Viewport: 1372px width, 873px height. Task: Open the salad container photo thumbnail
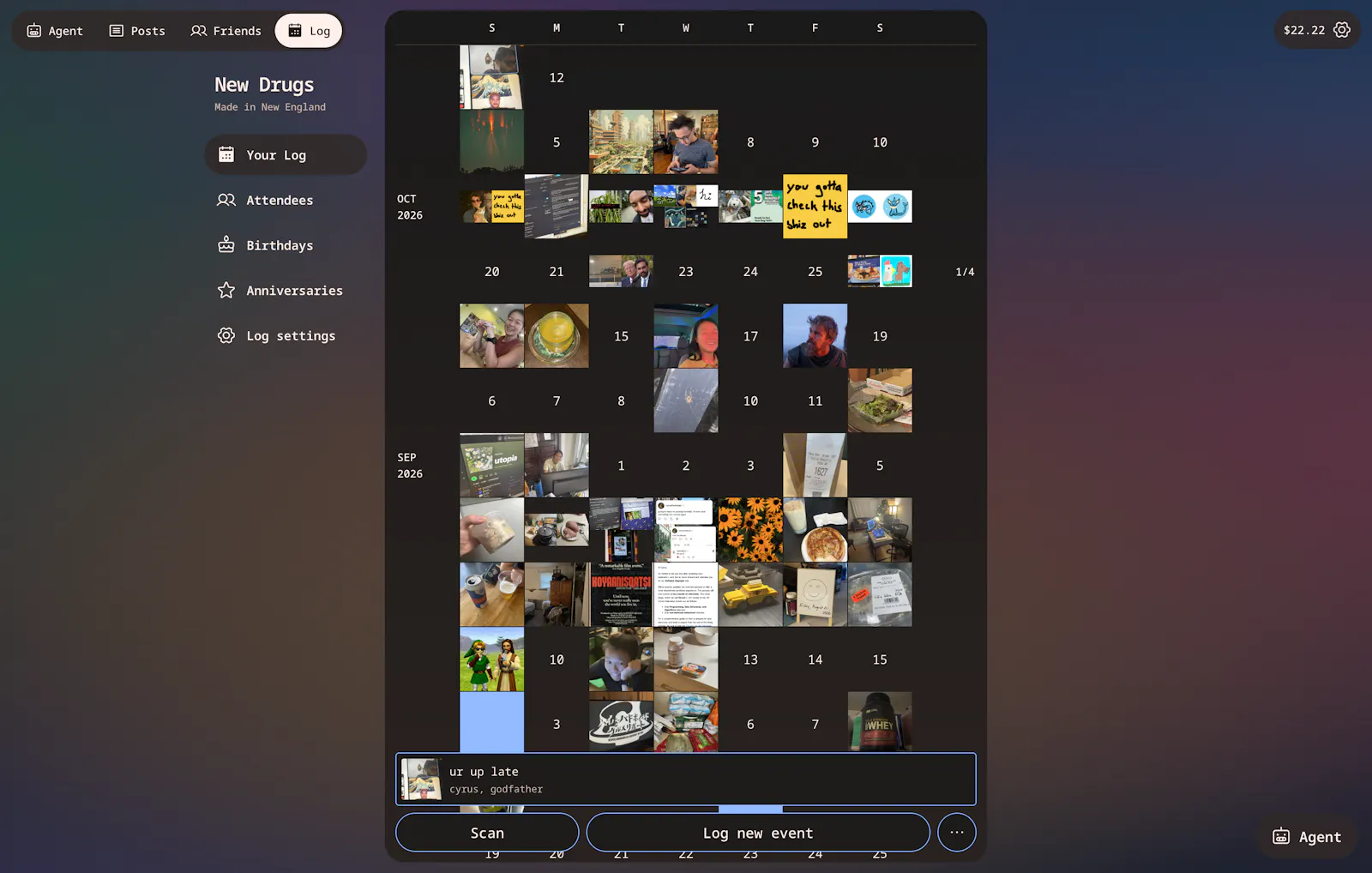[880, 400]
